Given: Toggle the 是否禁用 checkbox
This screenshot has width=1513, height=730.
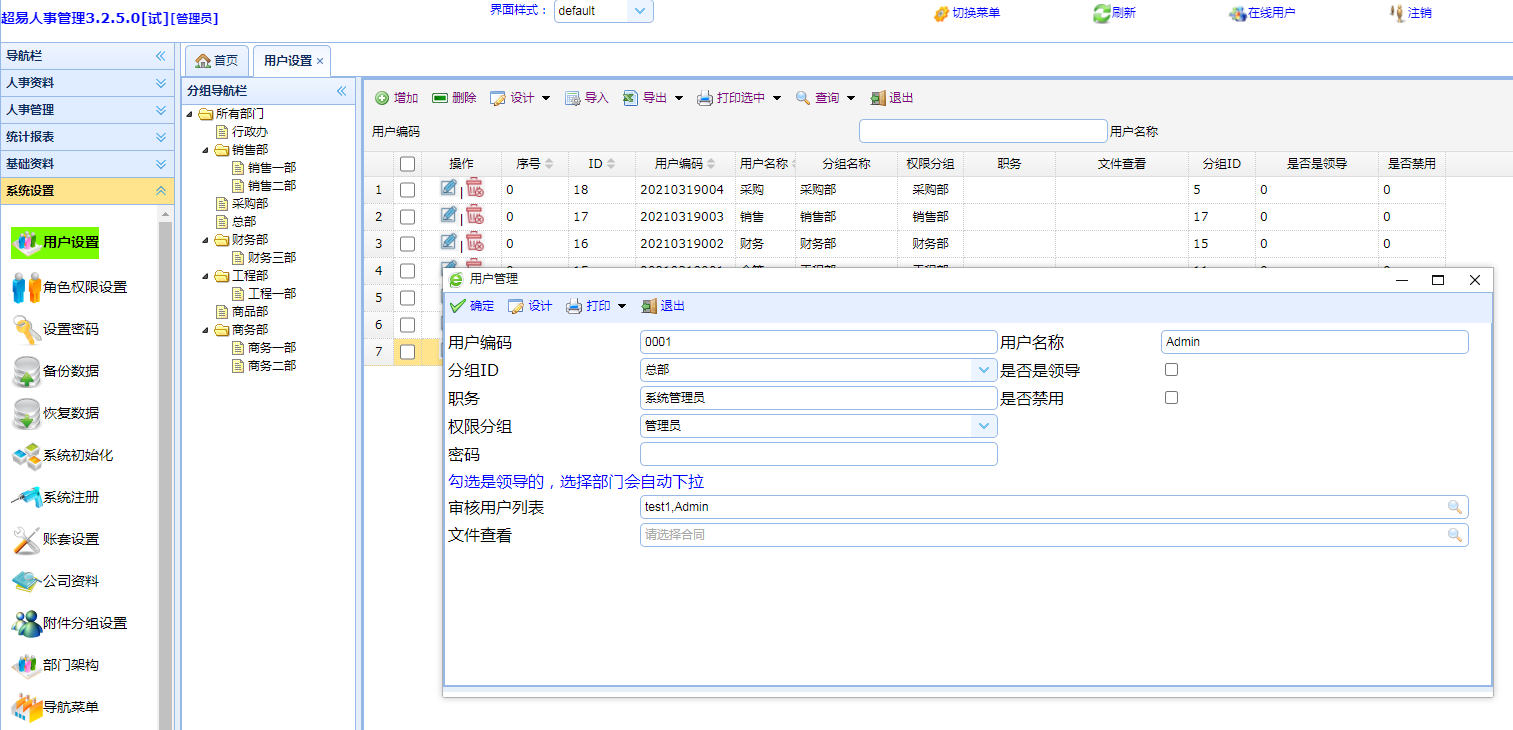Looking at the screenshot, I should click(1172, 398).
